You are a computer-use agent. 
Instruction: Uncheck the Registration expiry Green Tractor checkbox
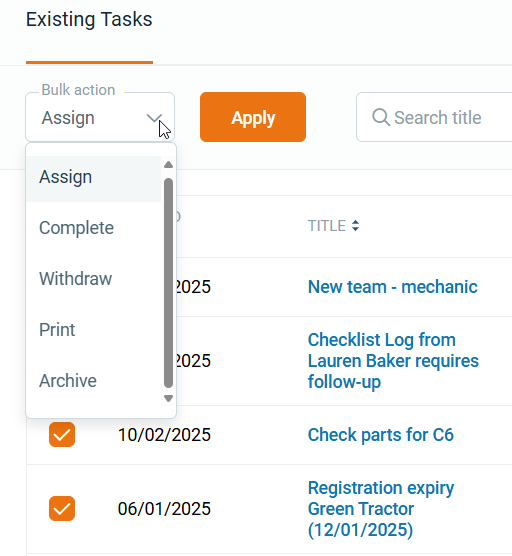pos(62,508)
